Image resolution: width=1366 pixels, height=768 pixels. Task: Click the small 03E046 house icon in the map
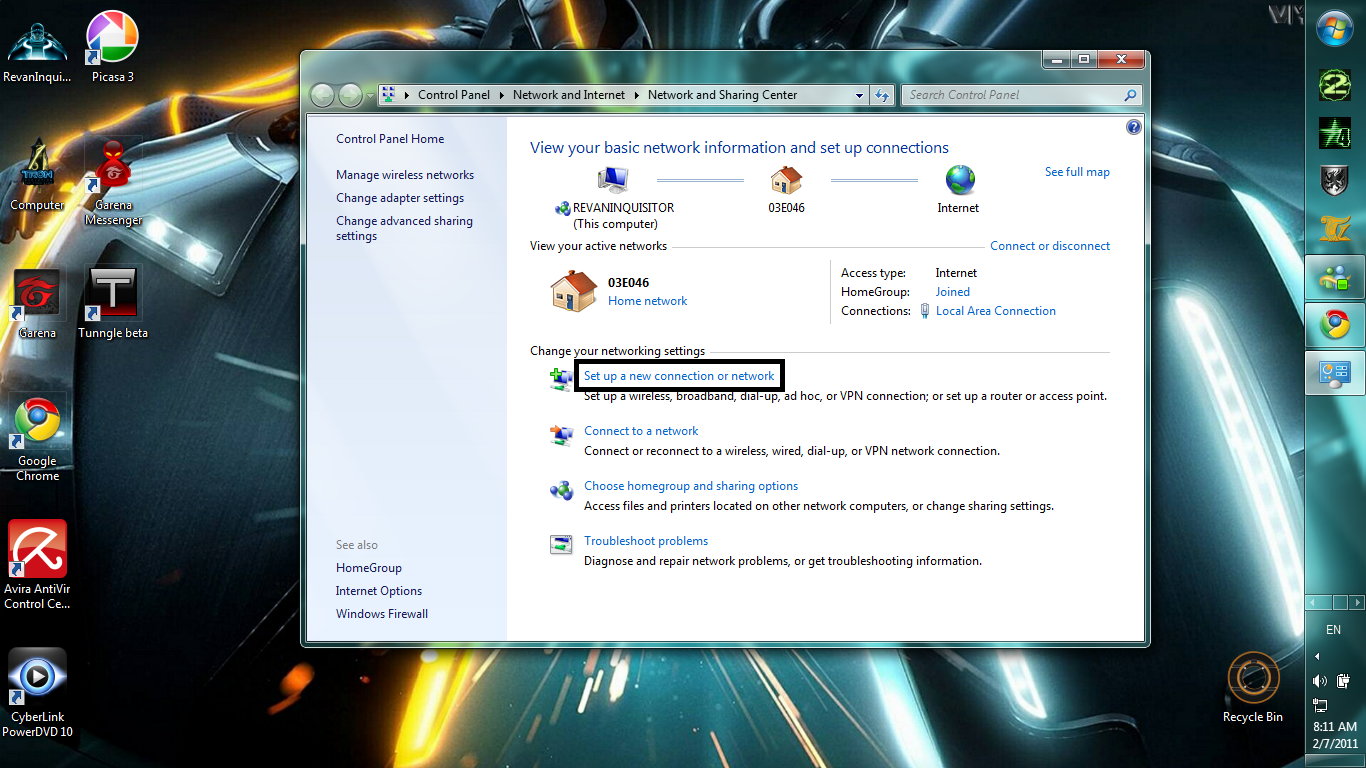click(787, 181)
